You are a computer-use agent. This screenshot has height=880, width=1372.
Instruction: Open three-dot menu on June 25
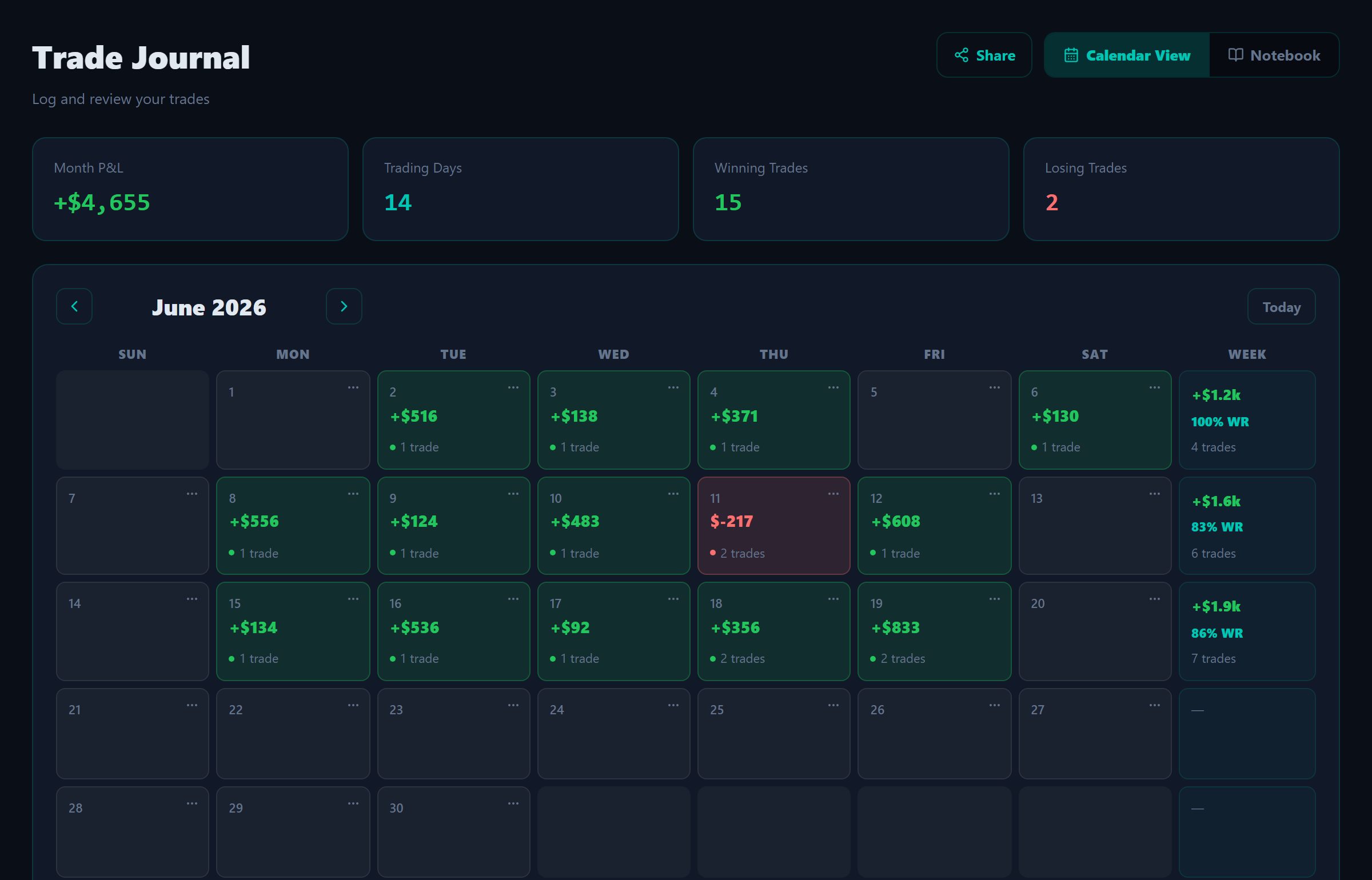833,705
